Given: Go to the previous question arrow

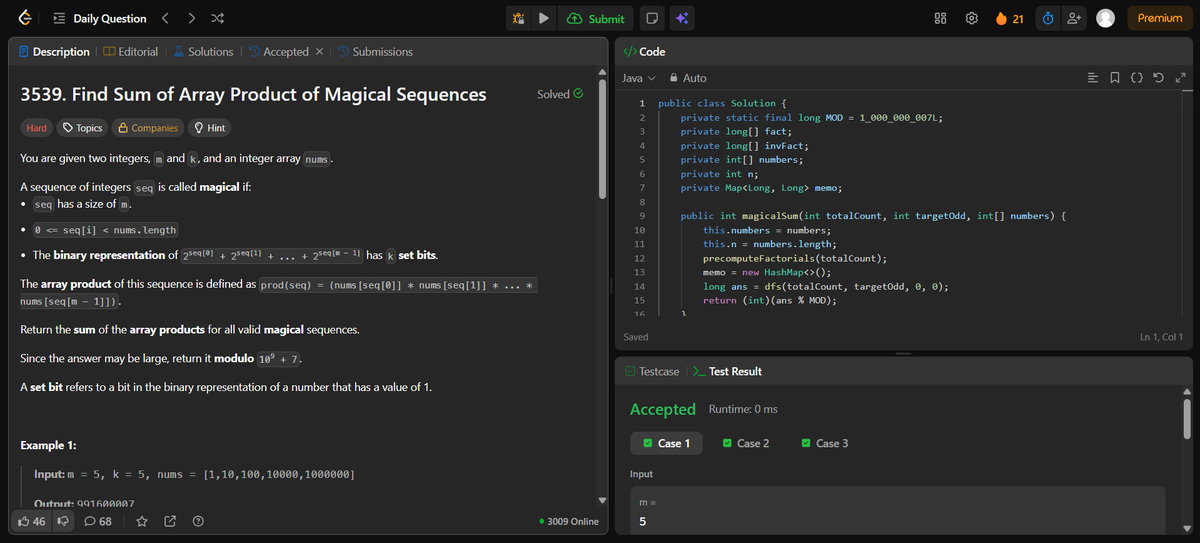Looking at the screenshot, I should pyautogui.click(x=167, y=18).
